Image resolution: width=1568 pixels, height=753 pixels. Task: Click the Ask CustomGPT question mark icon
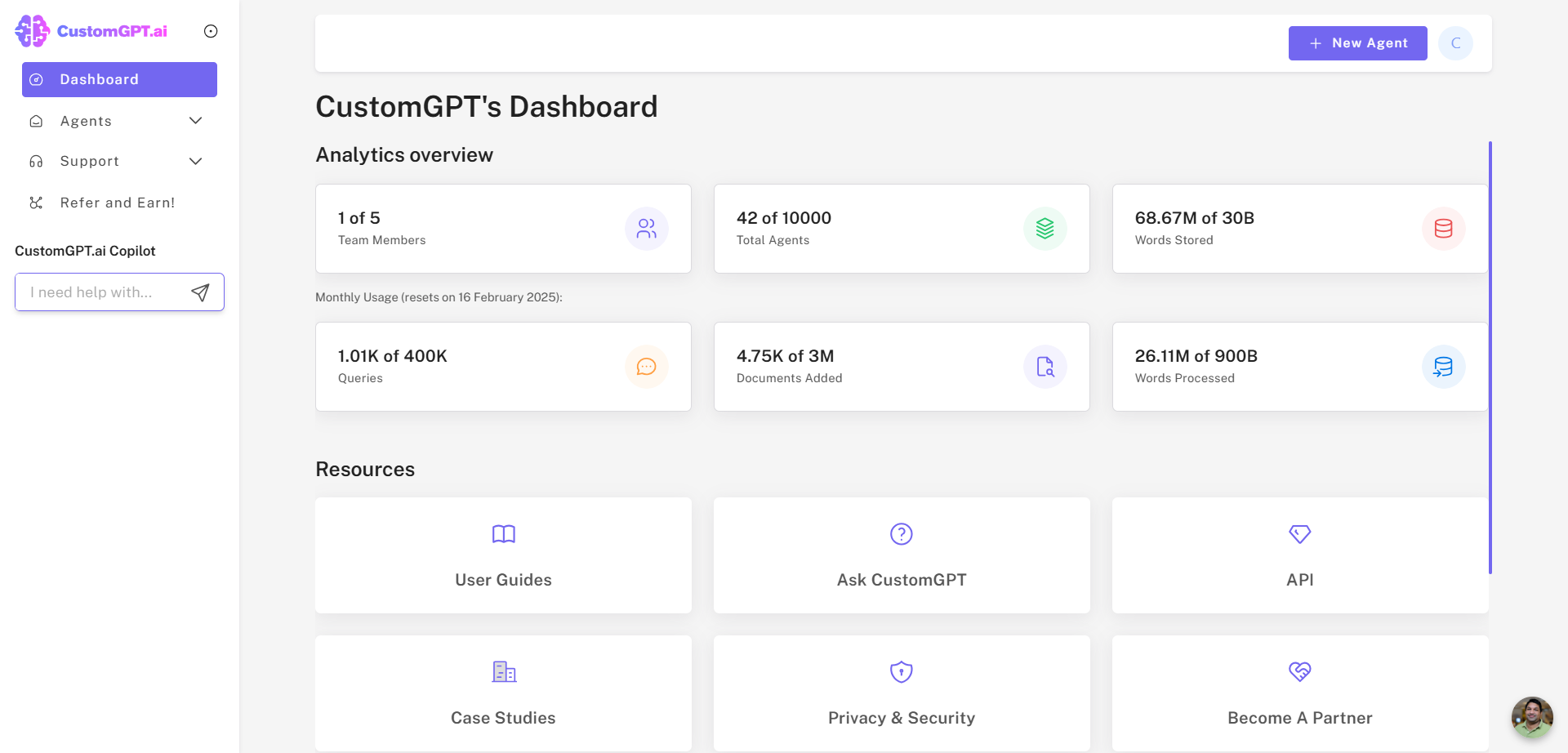902,534
